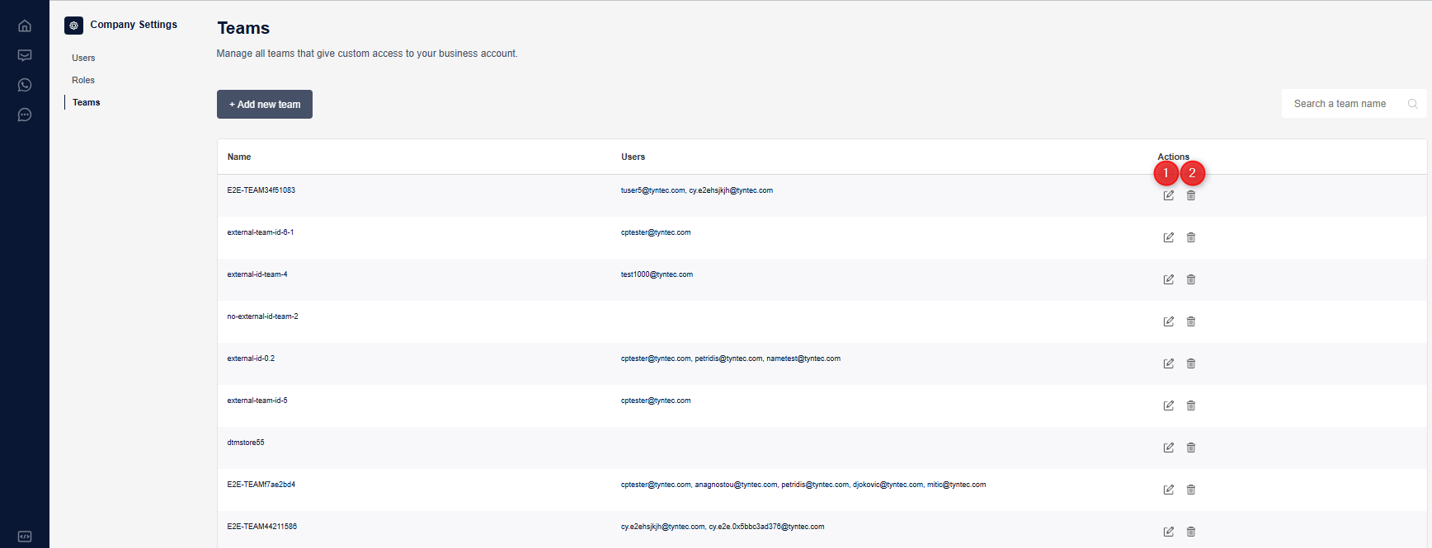Edit team dtmstore55
This screenshot has height=548, width=1432.
pyautogui.click(x=1168, y=447)
